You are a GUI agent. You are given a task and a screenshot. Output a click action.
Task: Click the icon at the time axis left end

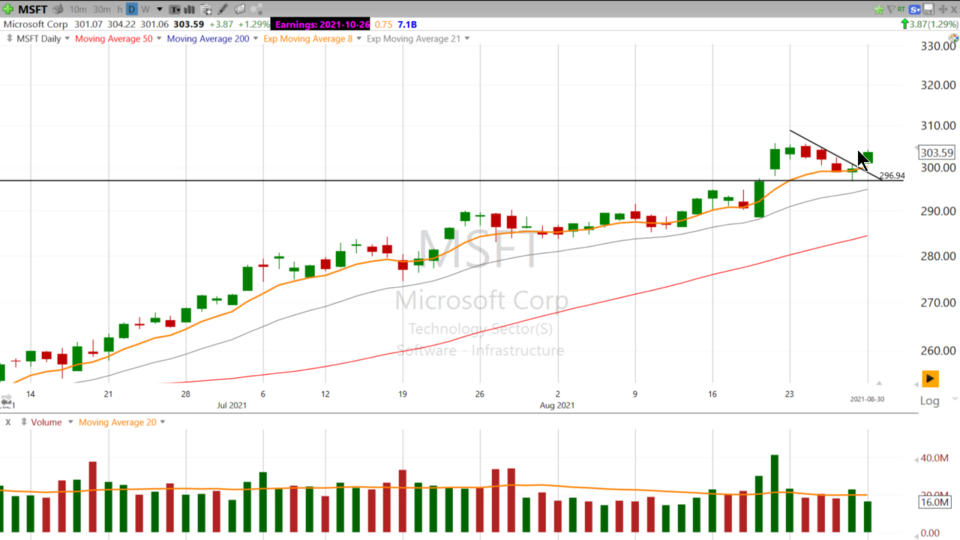(7, 402)
